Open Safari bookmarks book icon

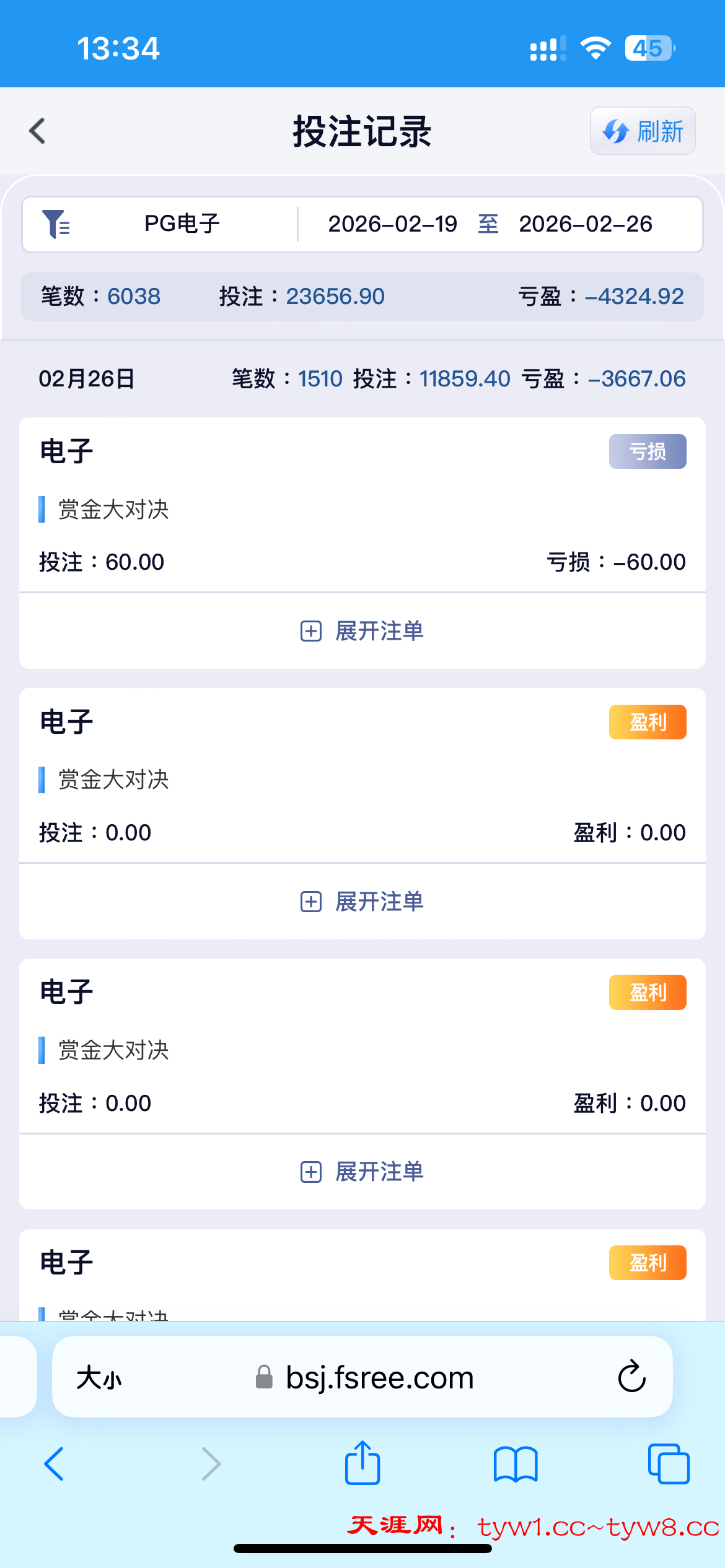[516, 1464]
